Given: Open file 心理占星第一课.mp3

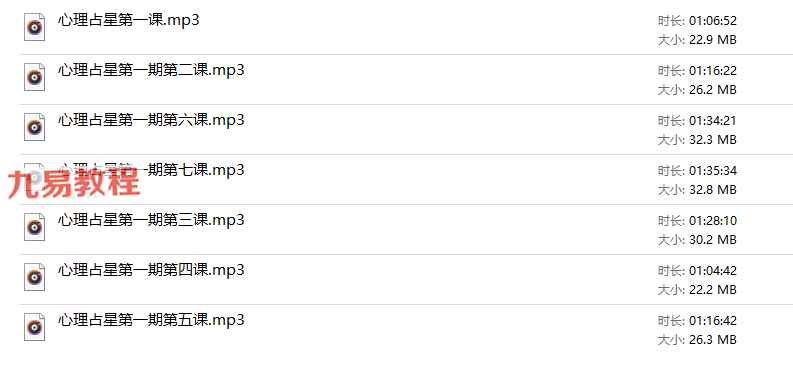Looking at the screenshot, I should point(128,21).
